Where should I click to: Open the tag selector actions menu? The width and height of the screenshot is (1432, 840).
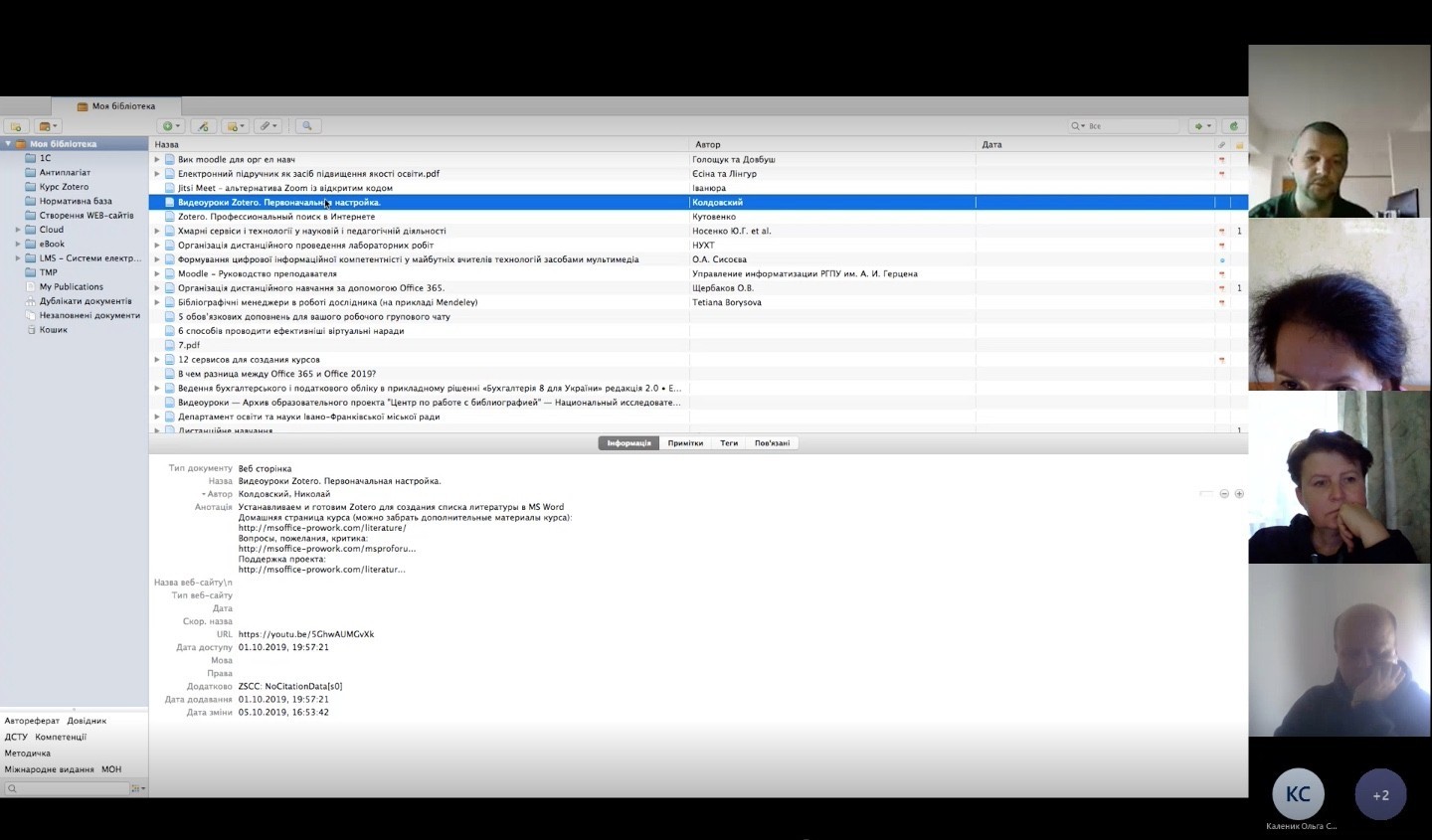click(138, 788)
